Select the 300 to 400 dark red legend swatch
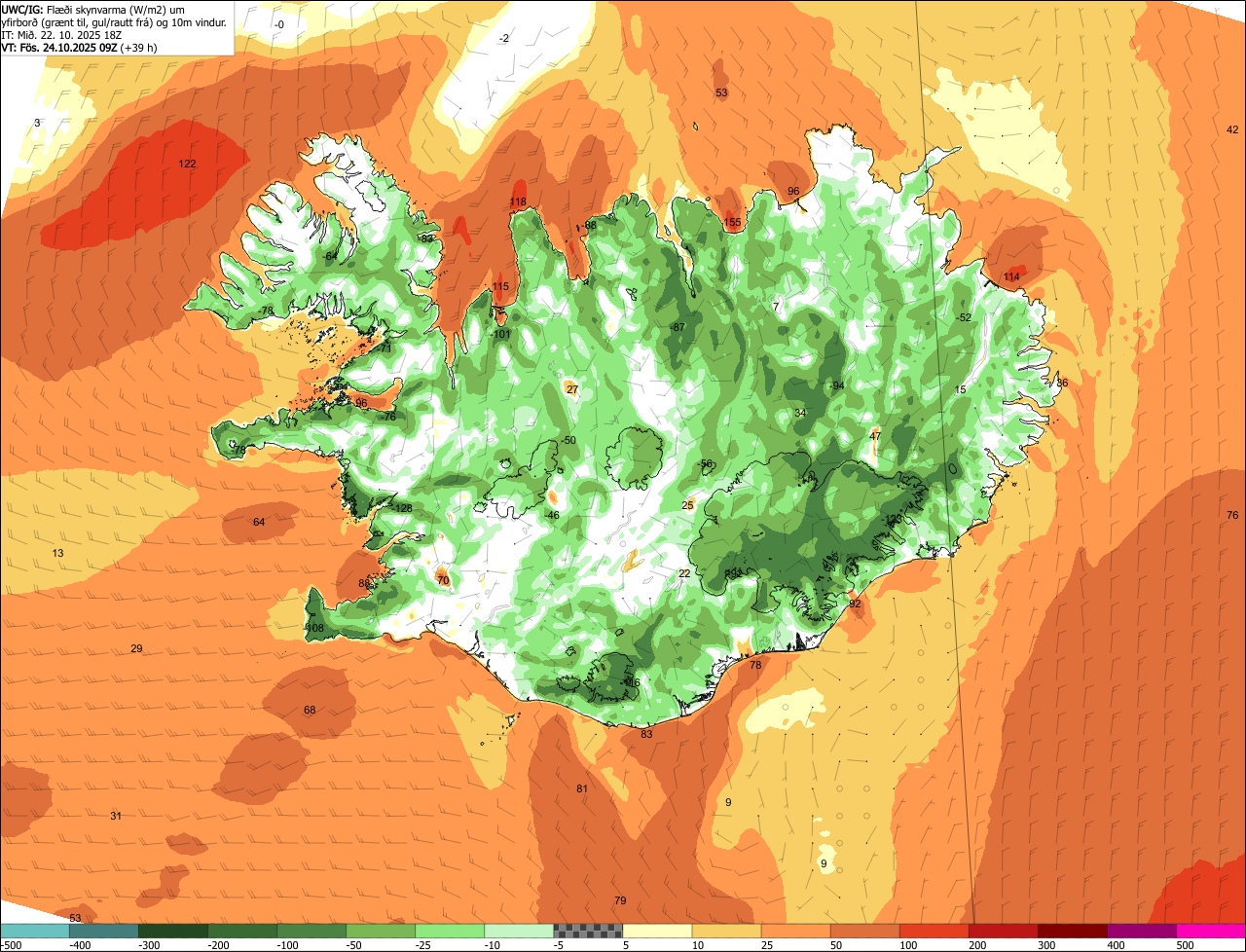Image resolution: width=1246 pixels, height=952 pixels. pos(1072,930)
